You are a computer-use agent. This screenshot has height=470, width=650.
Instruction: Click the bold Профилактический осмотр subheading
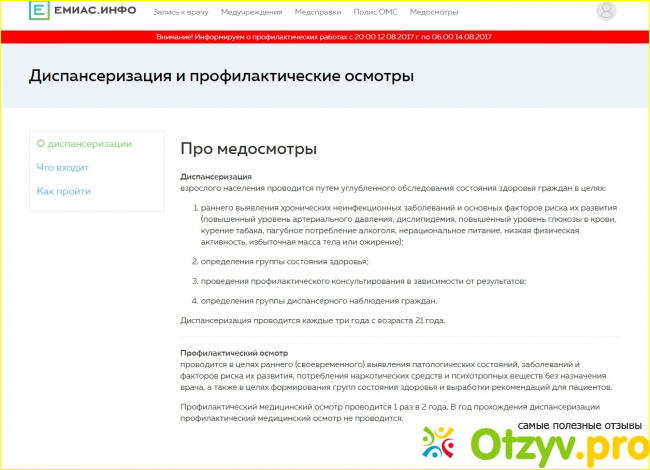[233, 353]
